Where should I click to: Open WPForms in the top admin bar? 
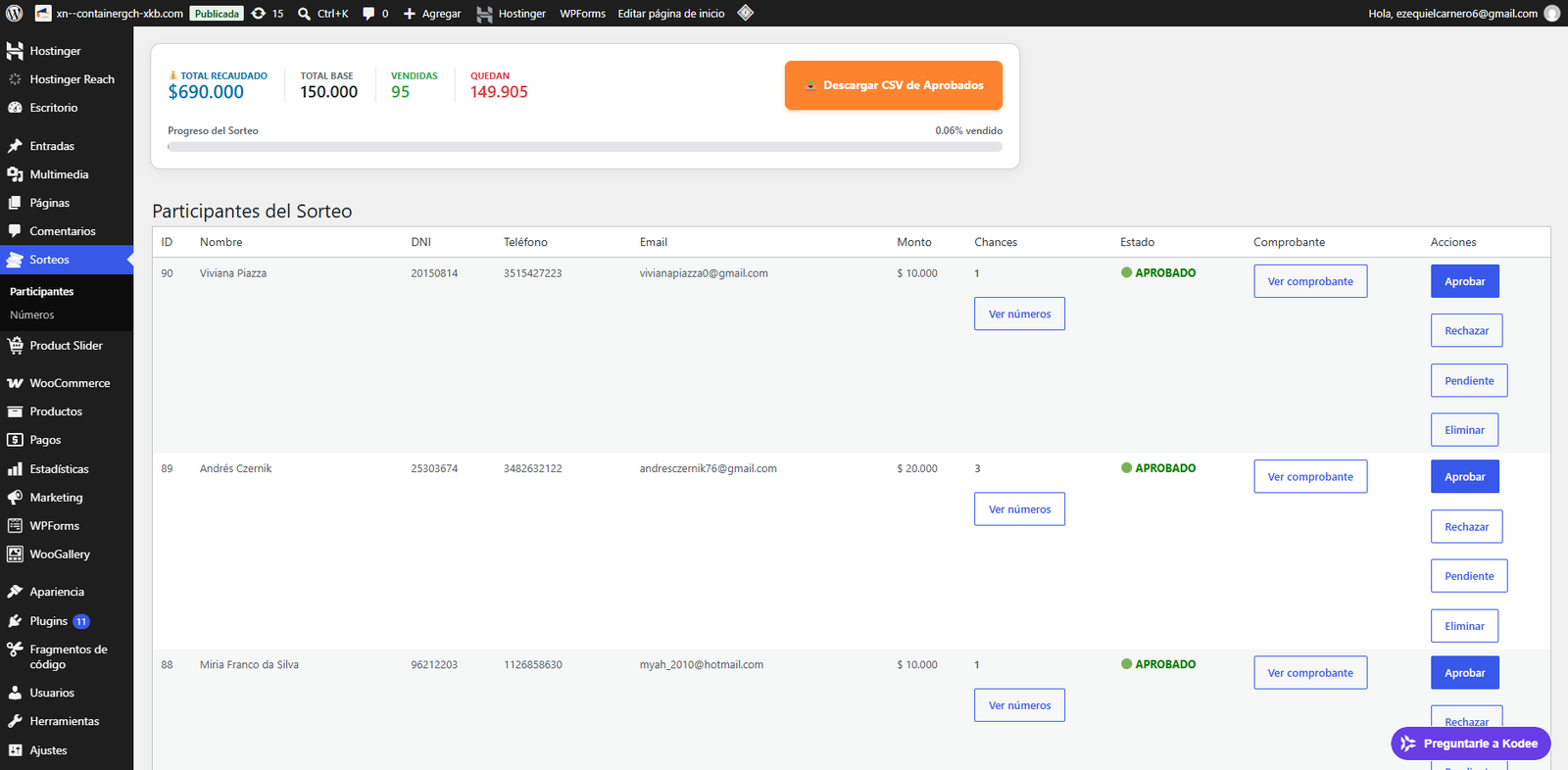(x=582, y=14)
